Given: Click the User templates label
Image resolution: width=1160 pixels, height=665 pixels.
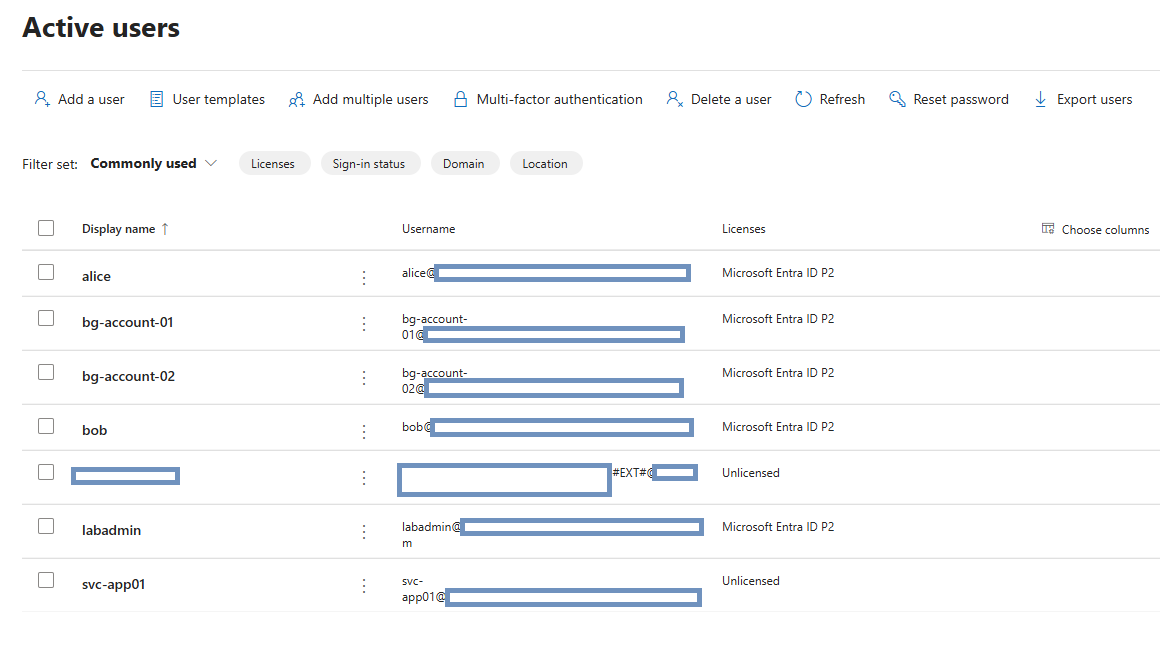Looking at the screenshot, I should tap(218, 99).
